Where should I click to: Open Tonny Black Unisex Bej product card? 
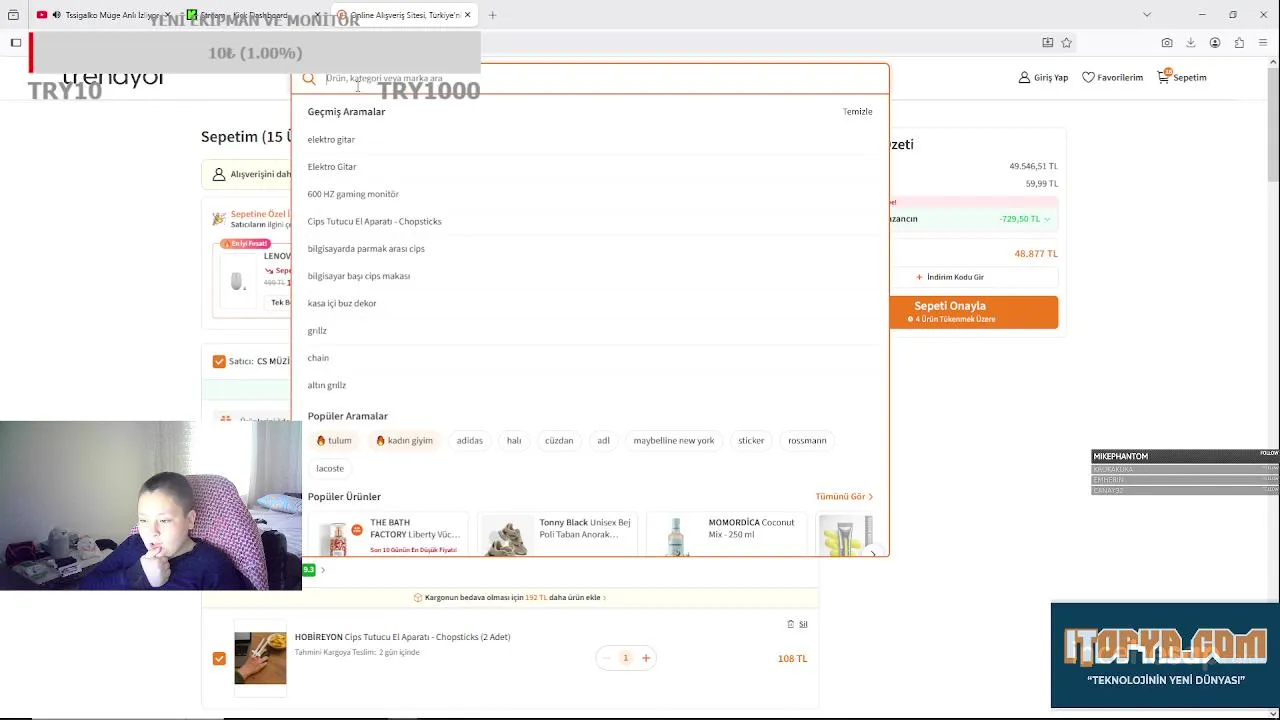tap(557, 535)
